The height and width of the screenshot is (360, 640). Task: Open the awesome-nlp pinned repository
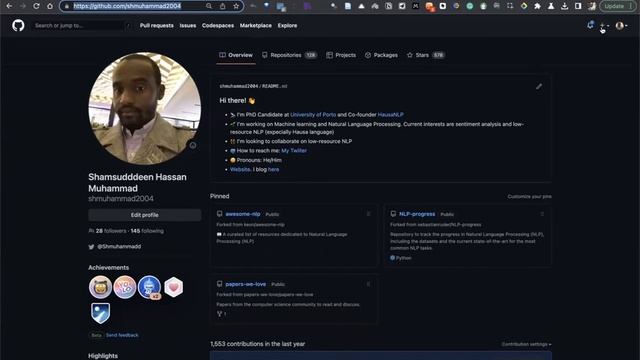coord(243,214)
